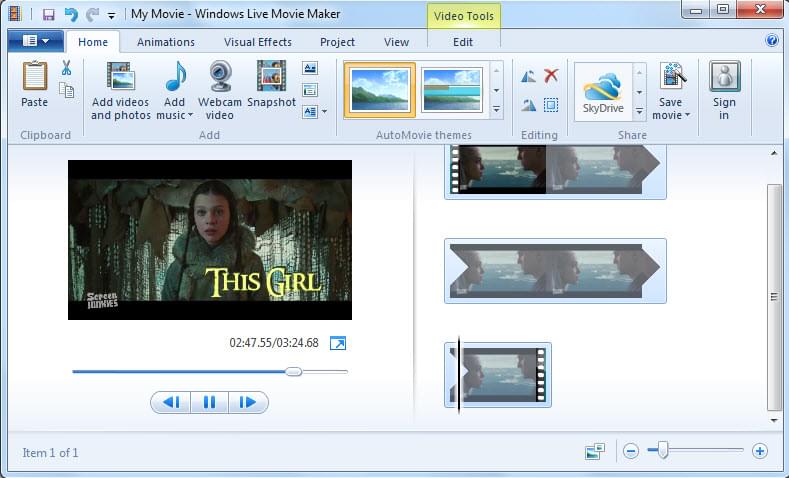Viewport: 789px width, 478px height.
Task: Click the red X remove icon
Action: click(x=551, y=76)
